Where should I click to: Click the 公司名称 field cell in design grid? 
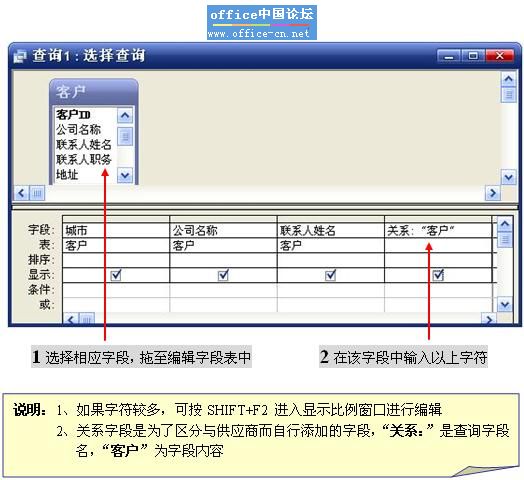coord(223,231)
